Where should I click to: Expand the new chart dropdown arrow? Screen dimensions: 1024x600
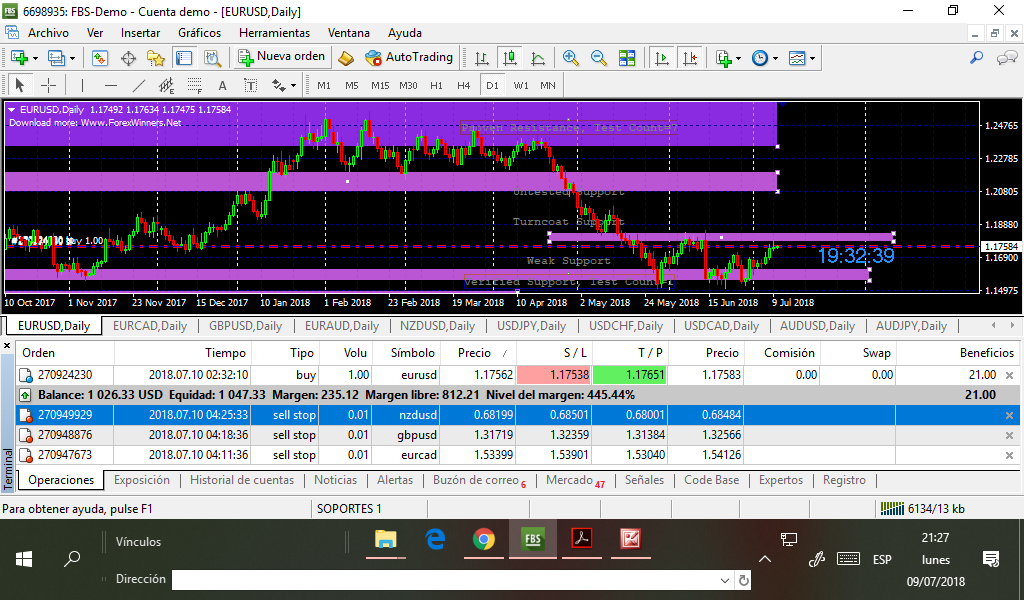(35, 58)
